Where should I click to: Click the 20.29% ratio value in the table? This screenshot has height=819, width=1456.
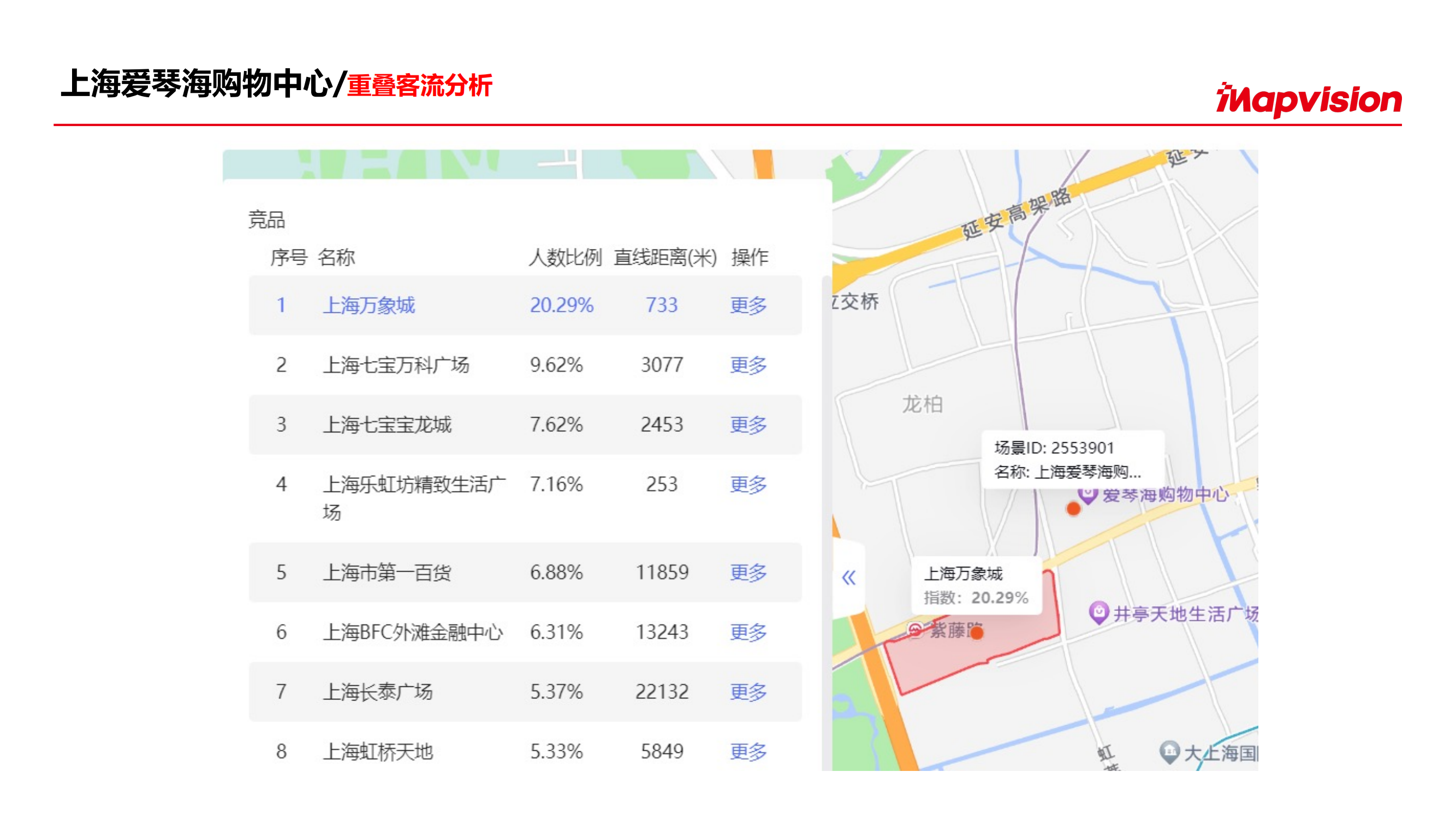[561, 305]
